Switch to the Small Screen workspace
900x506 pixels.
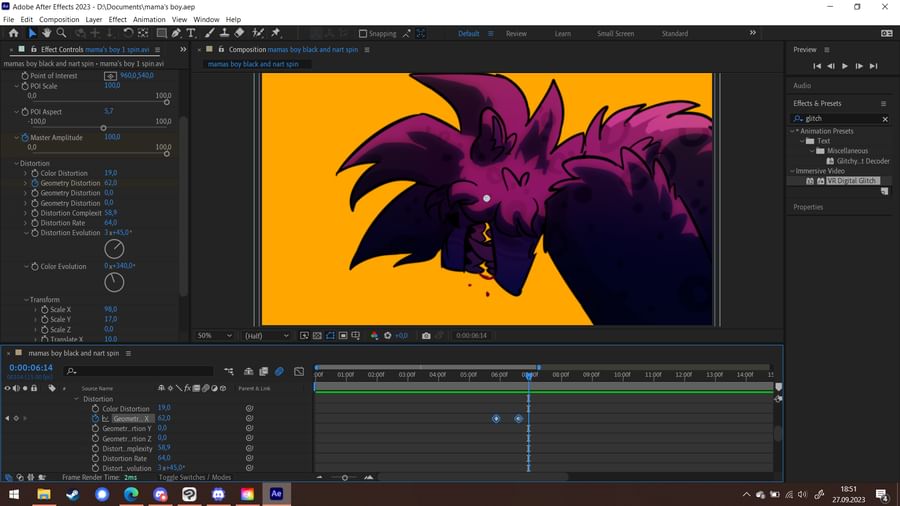click(x=615, y=34)
